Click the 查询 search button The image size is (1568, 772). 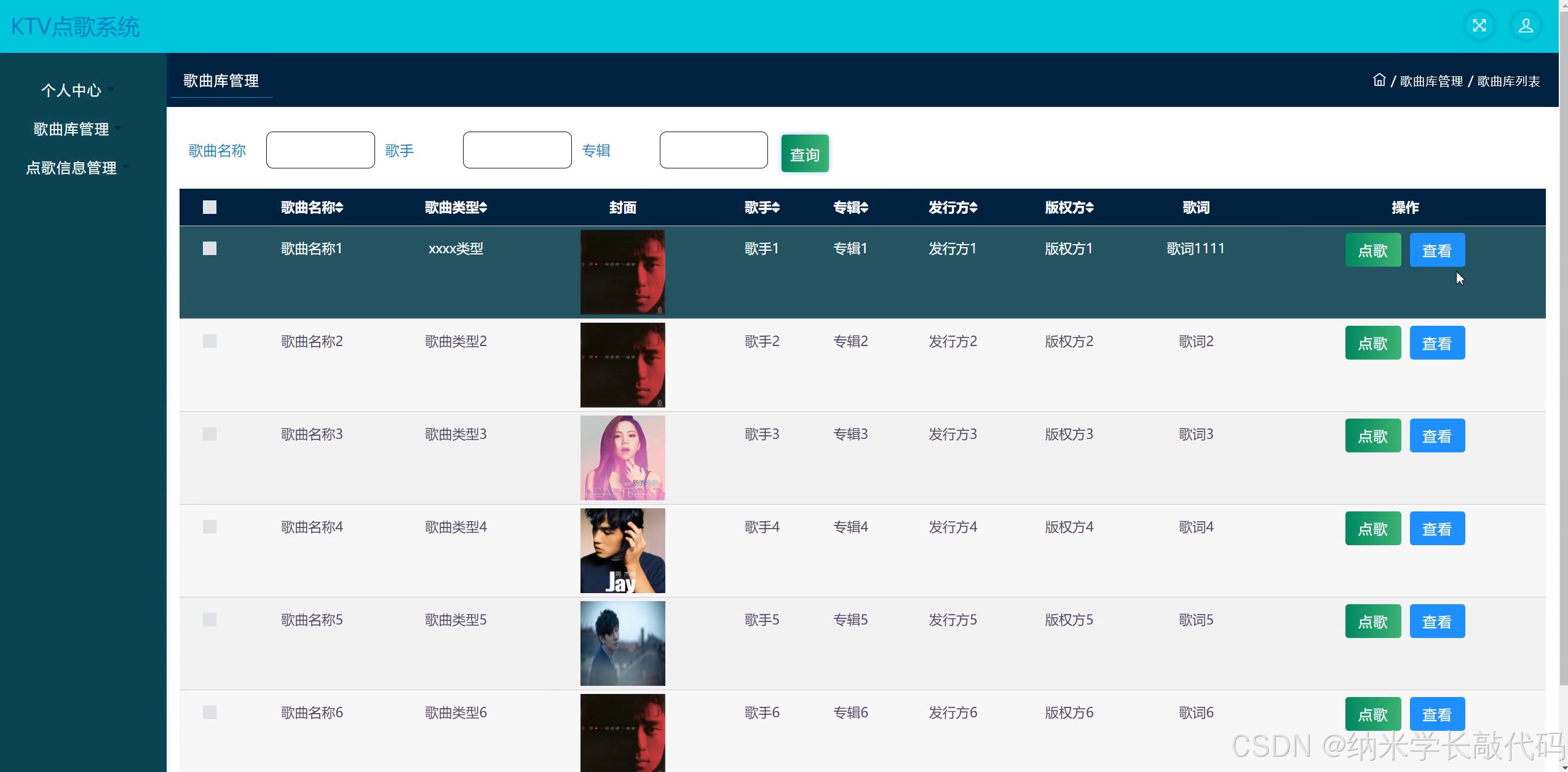coord(804,153)
